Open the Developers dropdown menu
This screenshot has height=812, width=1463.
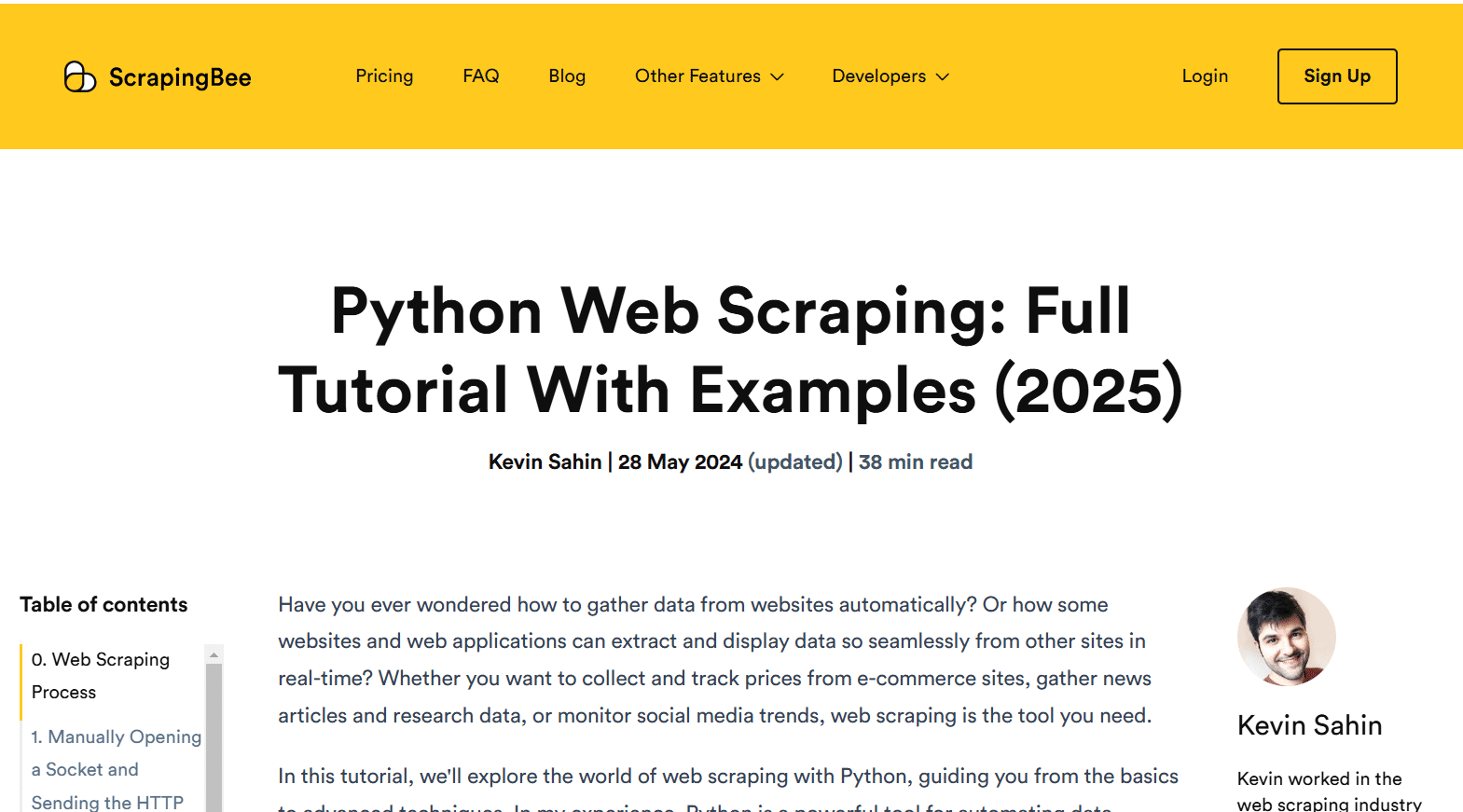878,76
